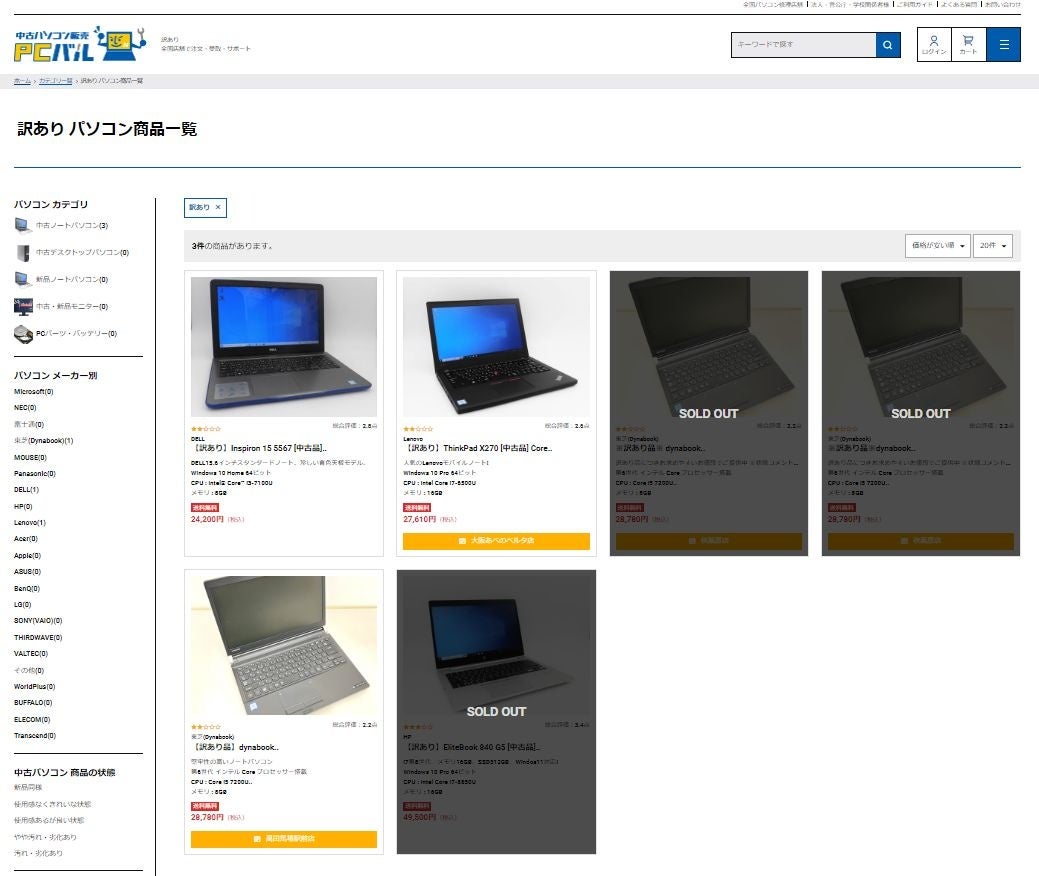This screenshot has height=876, width=1039.
Task: Open 全国パソコン修理店舗 top link
Action: point(773,4)
